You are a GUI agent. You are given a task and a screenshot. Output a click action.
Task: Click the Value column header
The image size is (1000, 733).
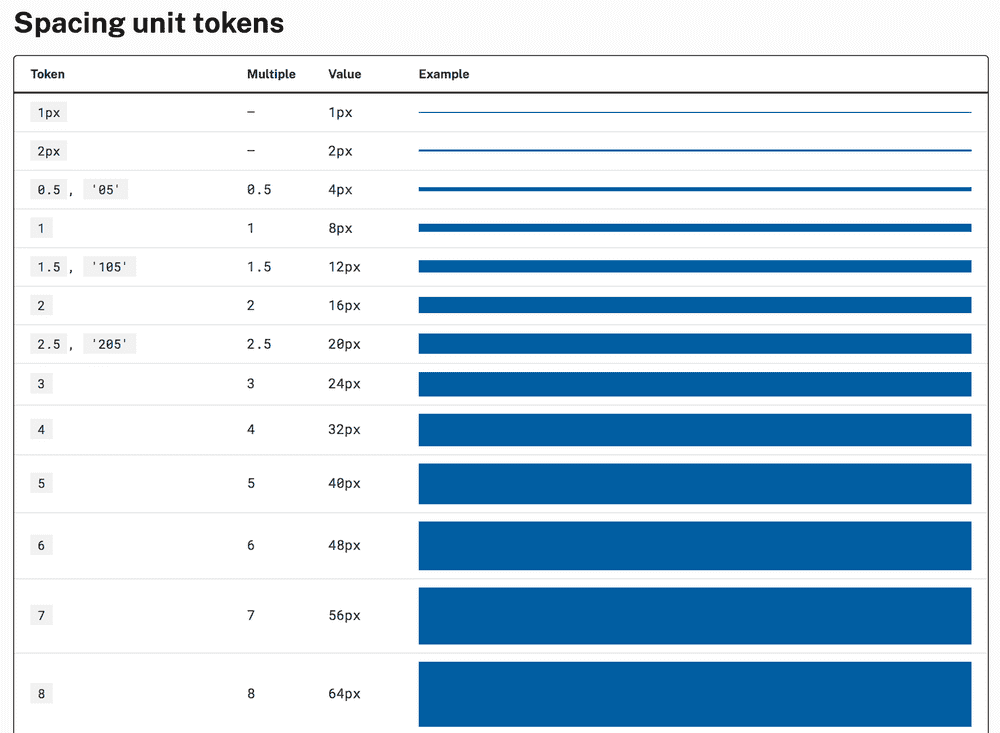point(345,74)
